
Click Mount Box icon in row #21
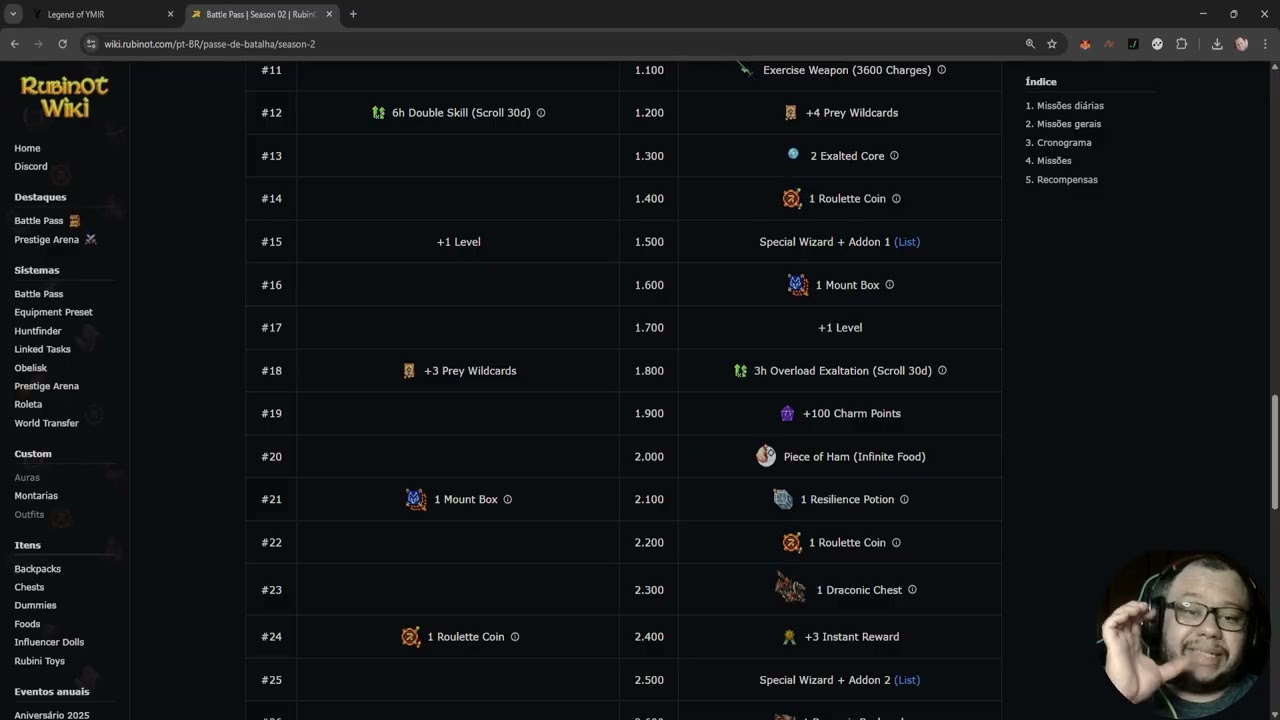click(x=416, y=499)
